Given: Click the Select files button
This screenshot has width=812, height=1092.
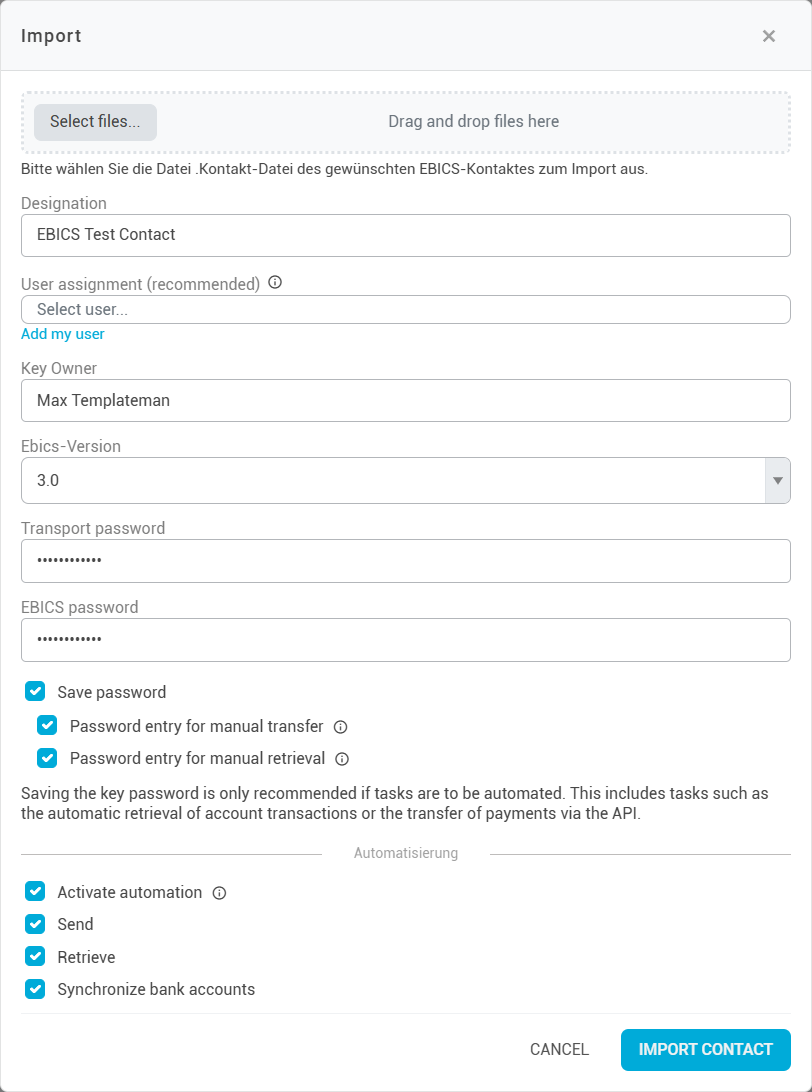Looking at the screenshot, I should [95, 122].
